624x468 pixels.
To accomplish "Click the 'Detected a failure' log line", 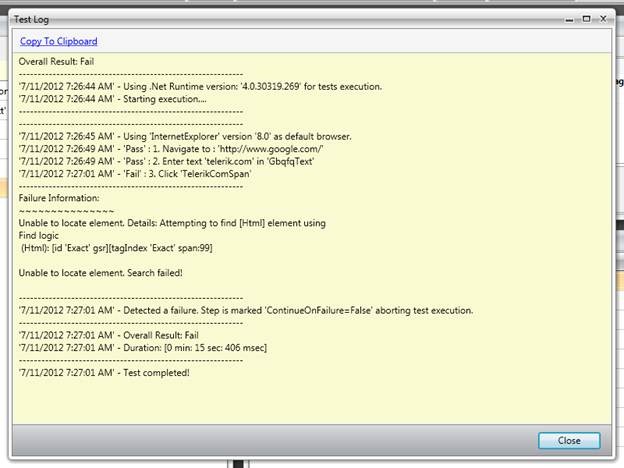I will (x=245, y=310).
